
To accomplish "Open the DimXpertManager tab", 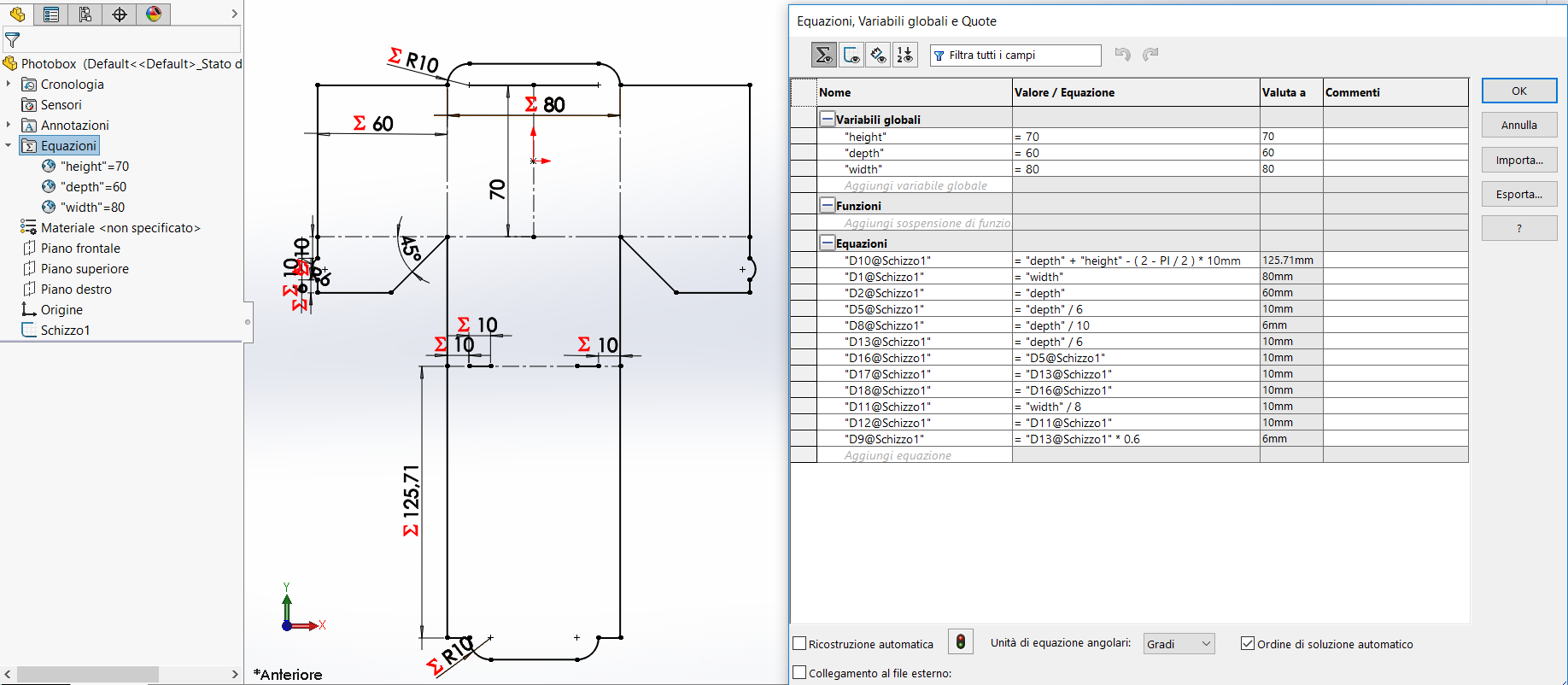I will click(120, 14).
